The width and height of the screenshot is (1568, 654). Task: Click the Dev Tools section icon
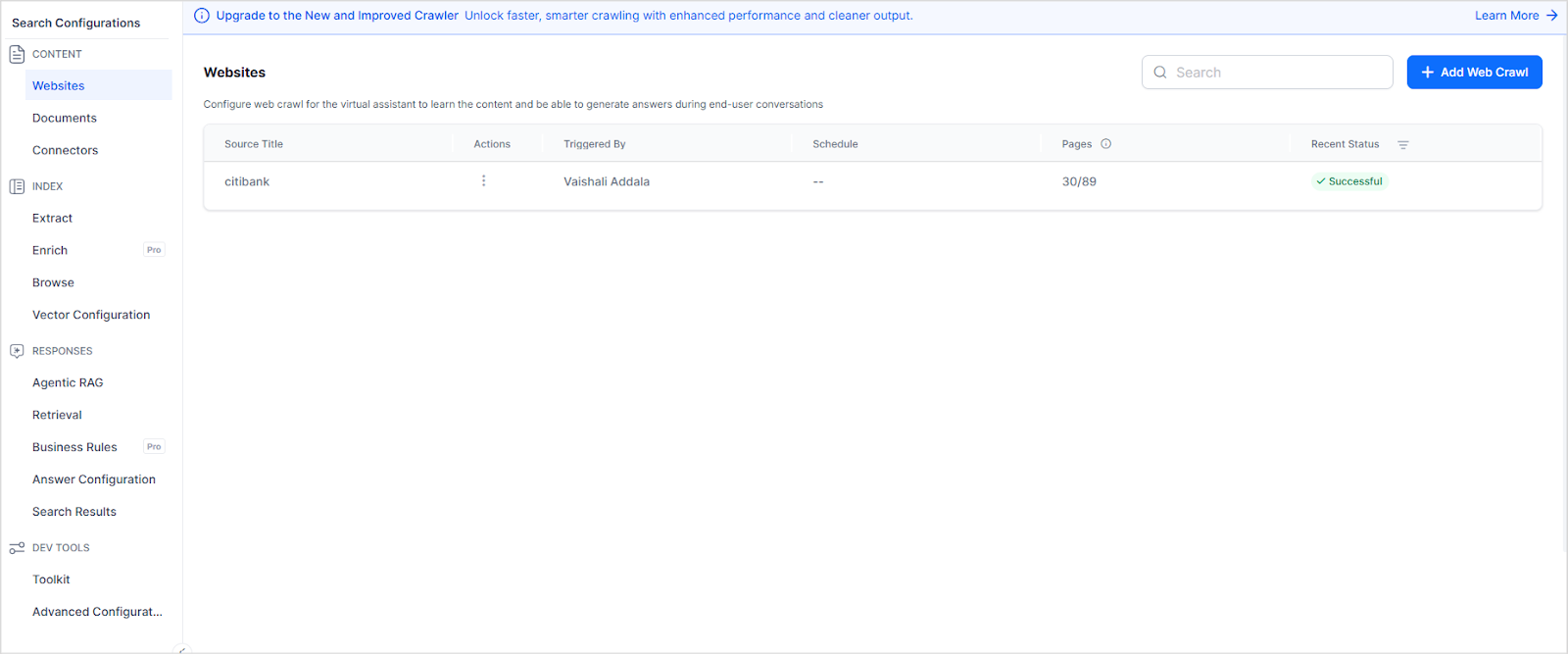(17, 548)
